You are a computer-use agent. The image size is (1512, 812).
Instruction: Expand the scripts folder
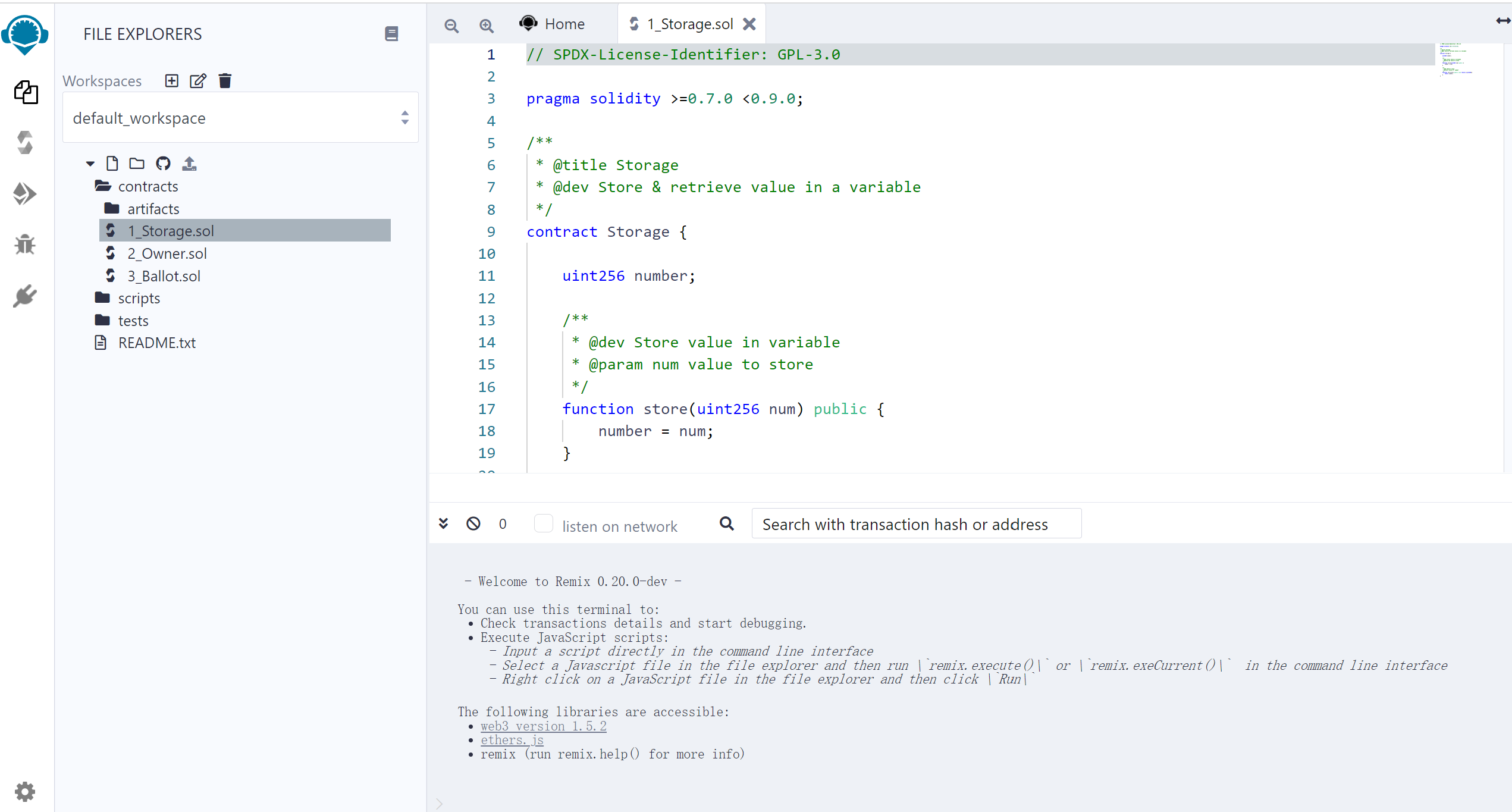[127, 298]
